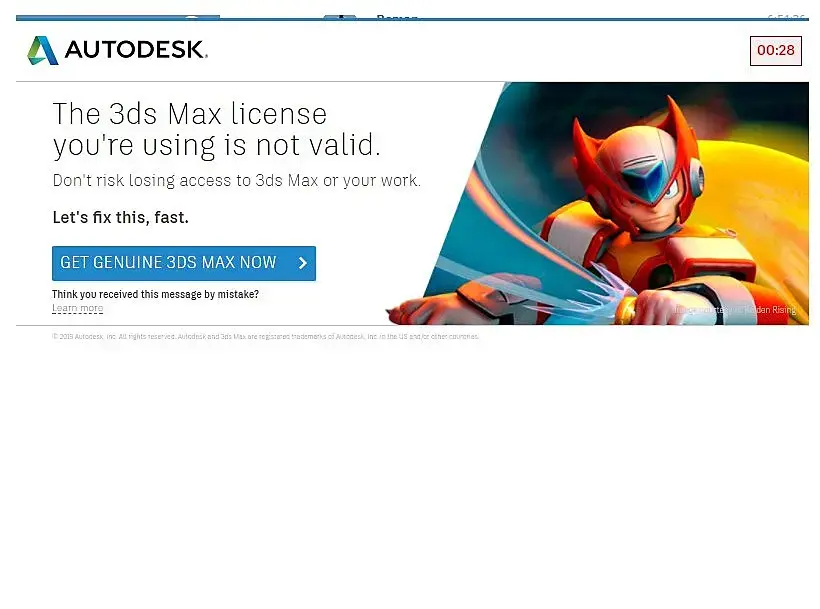Click the AUTODESK wordmark text

[136, 50]
